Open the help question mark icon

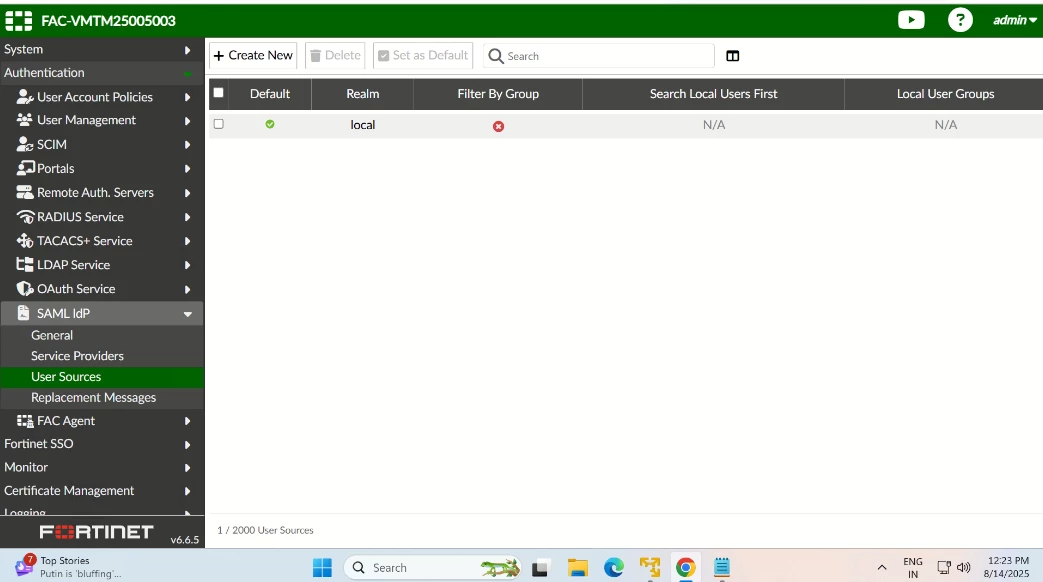tap(960, 20)
